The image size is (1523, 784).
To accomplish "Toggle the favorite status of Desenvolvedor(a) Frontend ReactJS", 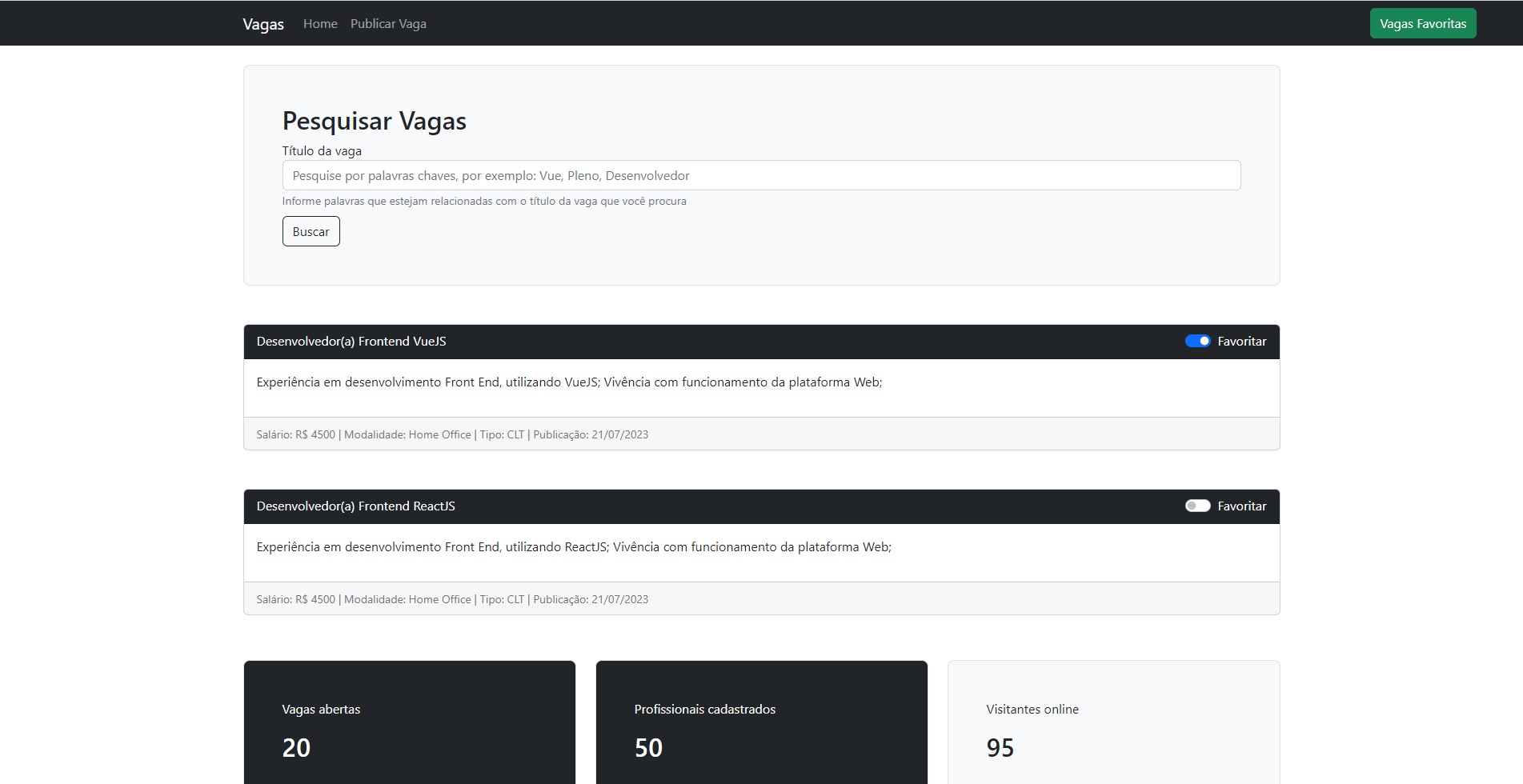I will tap(1197, 506).
